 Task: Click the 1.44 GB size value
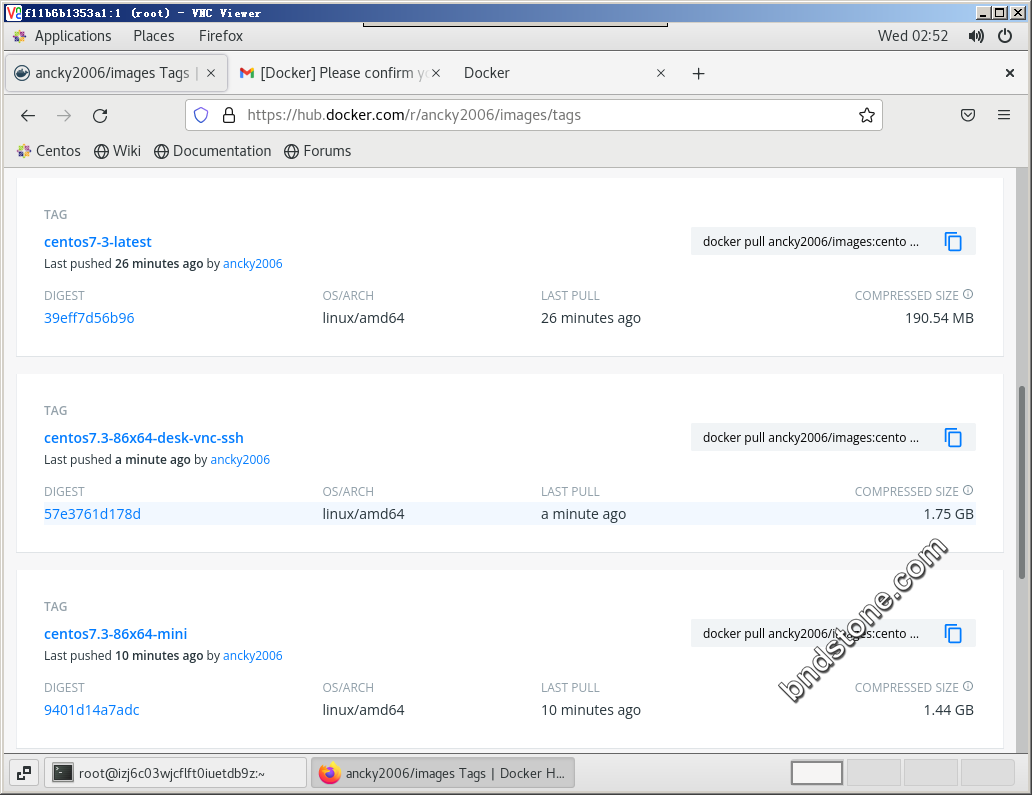click(x=948, y=711)
